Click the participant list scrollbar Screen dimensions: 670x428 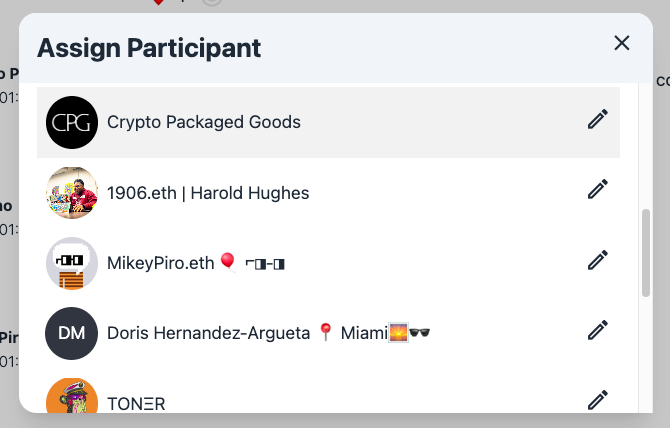pyautogui.click(x=646, y=252)
